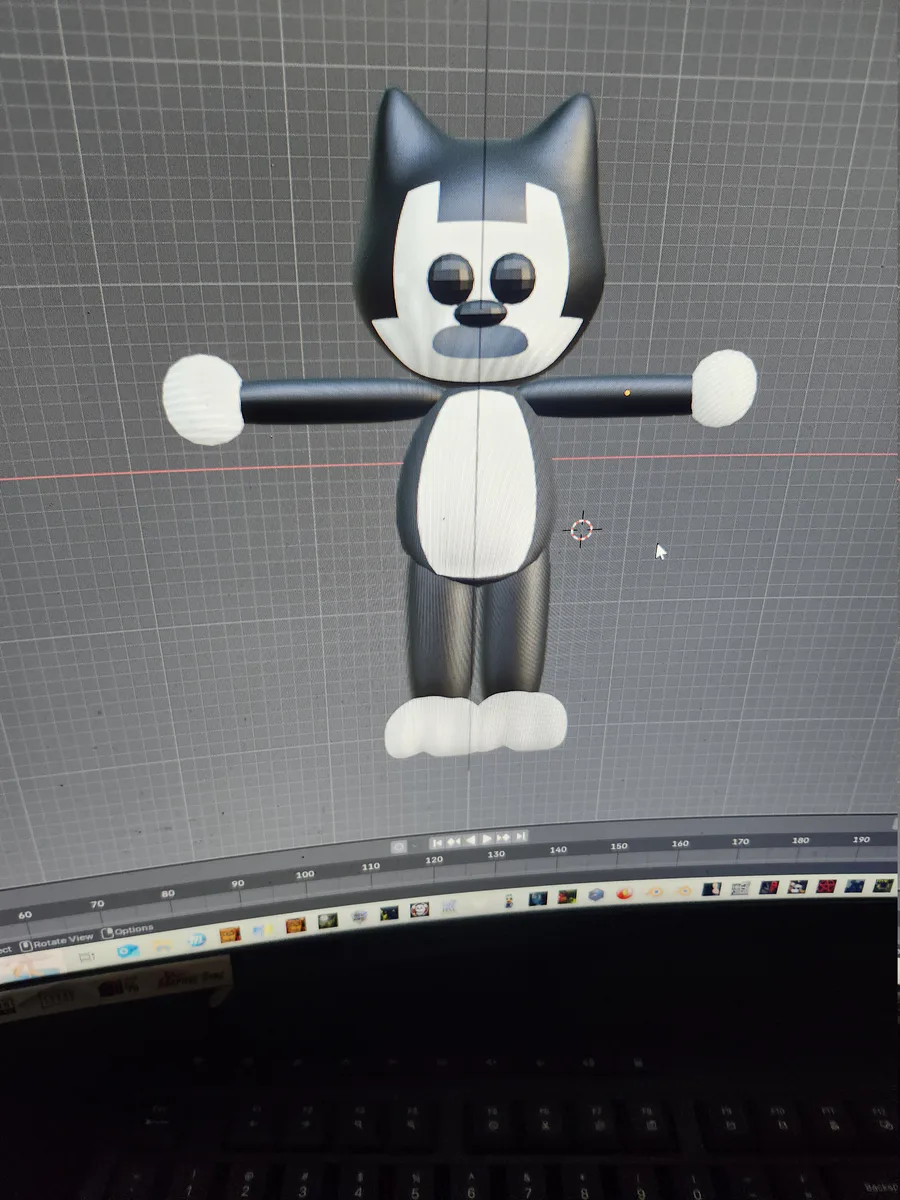Open the Task View taskbar icon
This screenshot has height=1200, width=900.
pyautogui.click(x=87, y=957)
